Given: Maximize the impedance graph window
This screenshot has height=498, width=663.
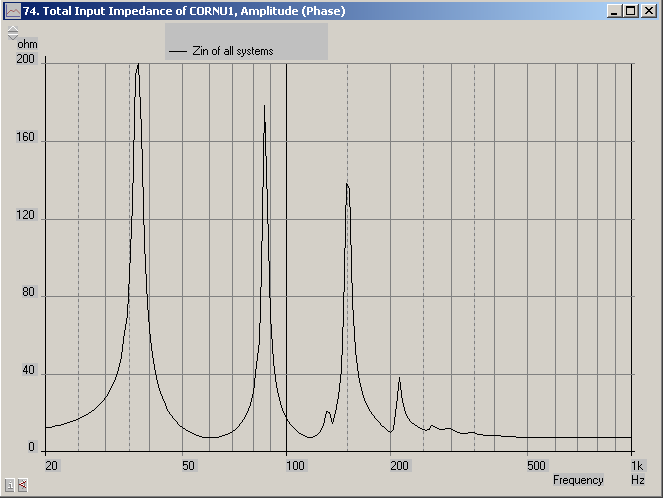Looking at the screenshot, I should coord(631,11).
